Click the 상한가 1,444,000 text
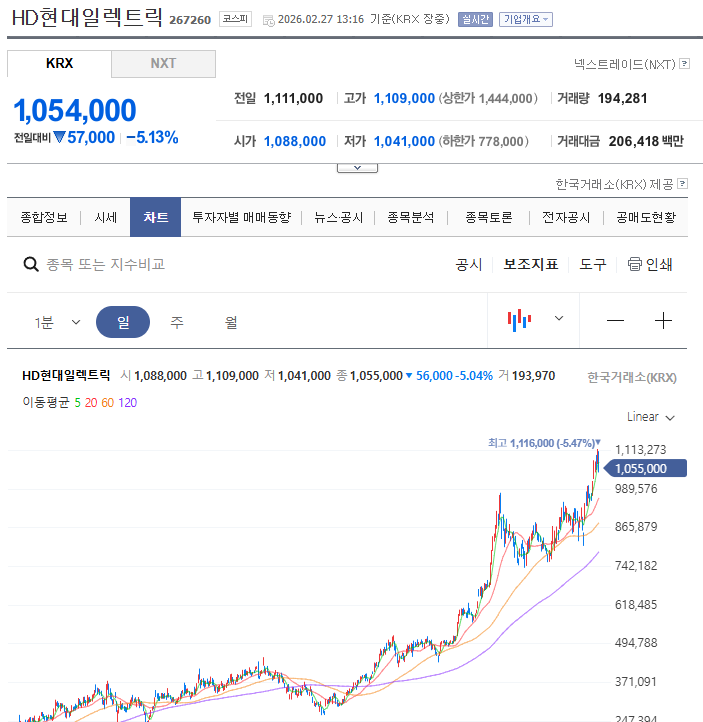This screenshot has height=722, width=703. (488, 98)
